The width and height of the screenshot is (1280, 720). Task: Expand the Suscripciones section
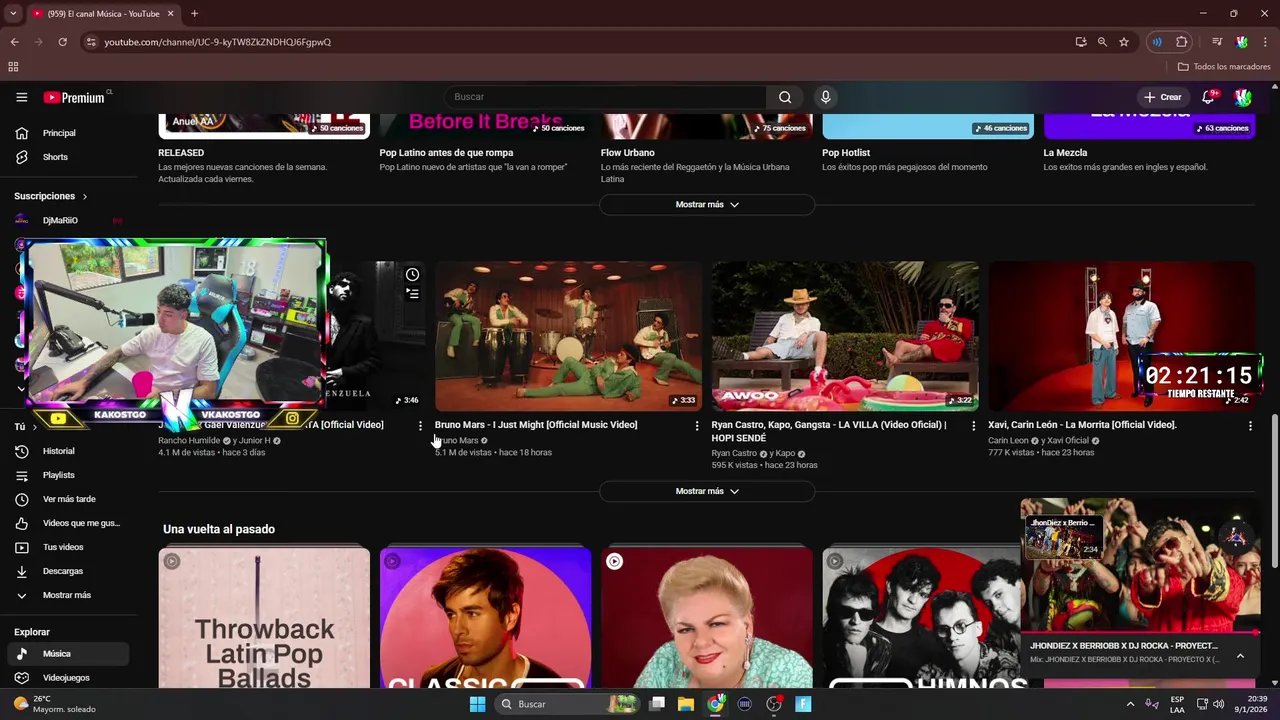click(x=51, y=196)
